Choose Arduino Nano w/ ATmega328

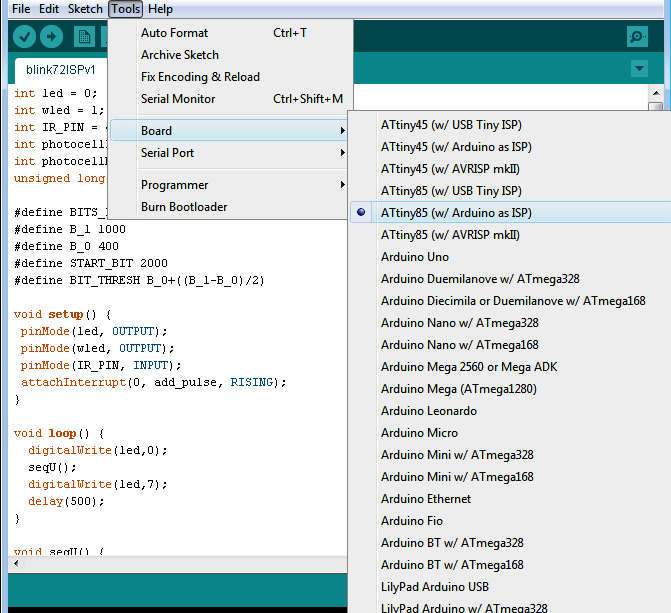pos(511,323)
